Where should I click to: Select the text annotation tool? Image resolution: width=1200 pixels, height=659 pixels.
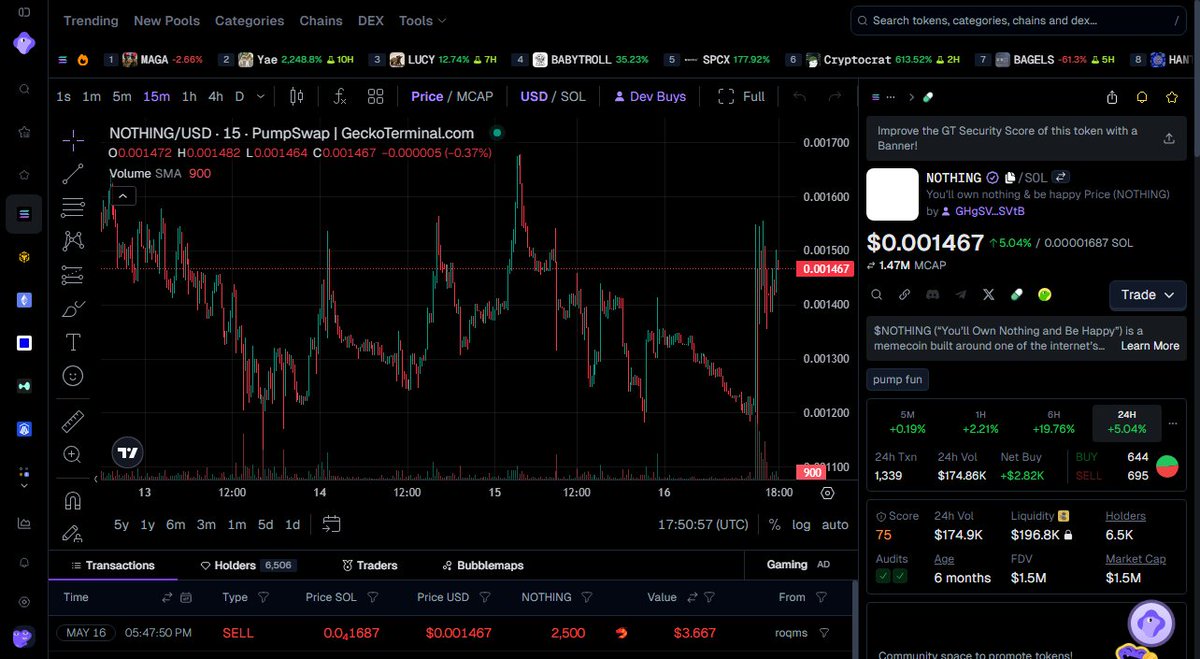(73, 342)
